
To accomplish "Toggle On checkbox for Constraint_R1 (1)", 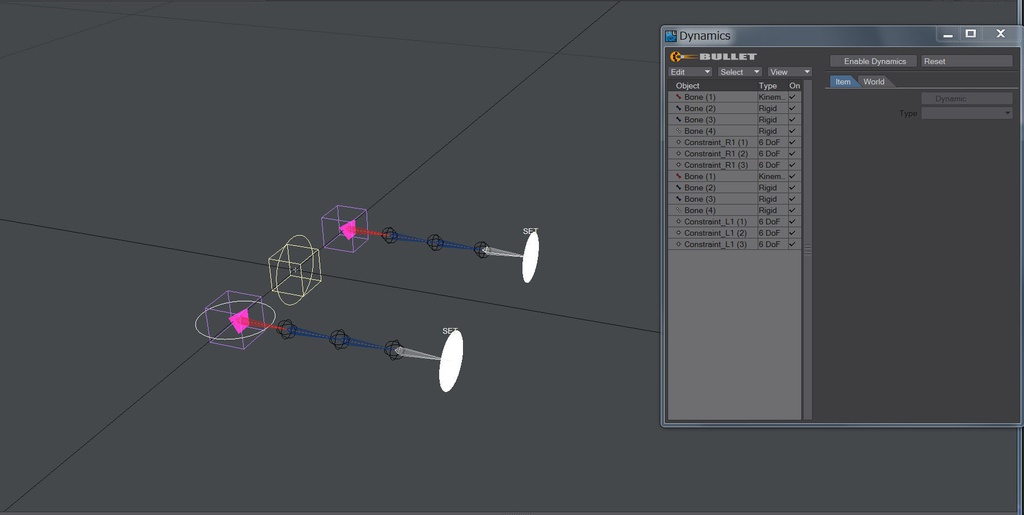I will tap(792, 142).
